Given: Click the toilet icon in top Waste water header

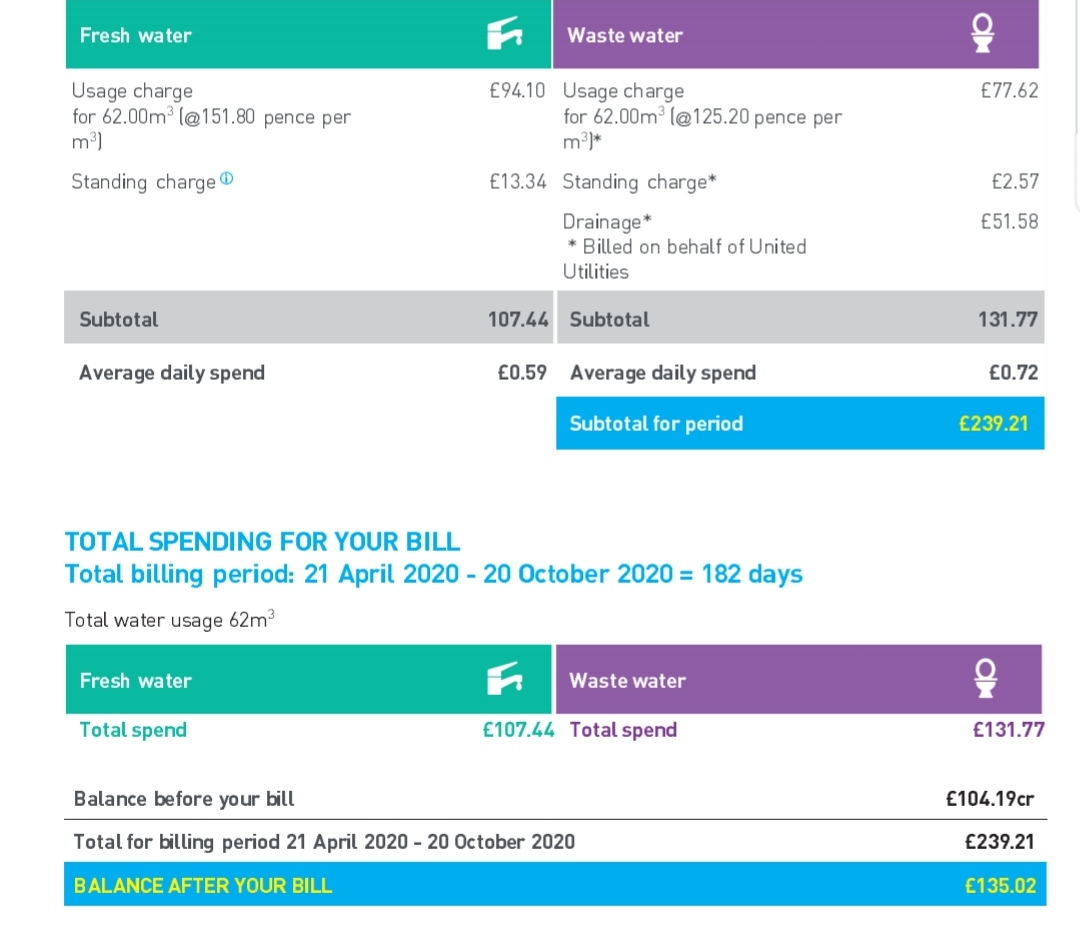Looking at the screenshot, I should (x=982, y=34).
